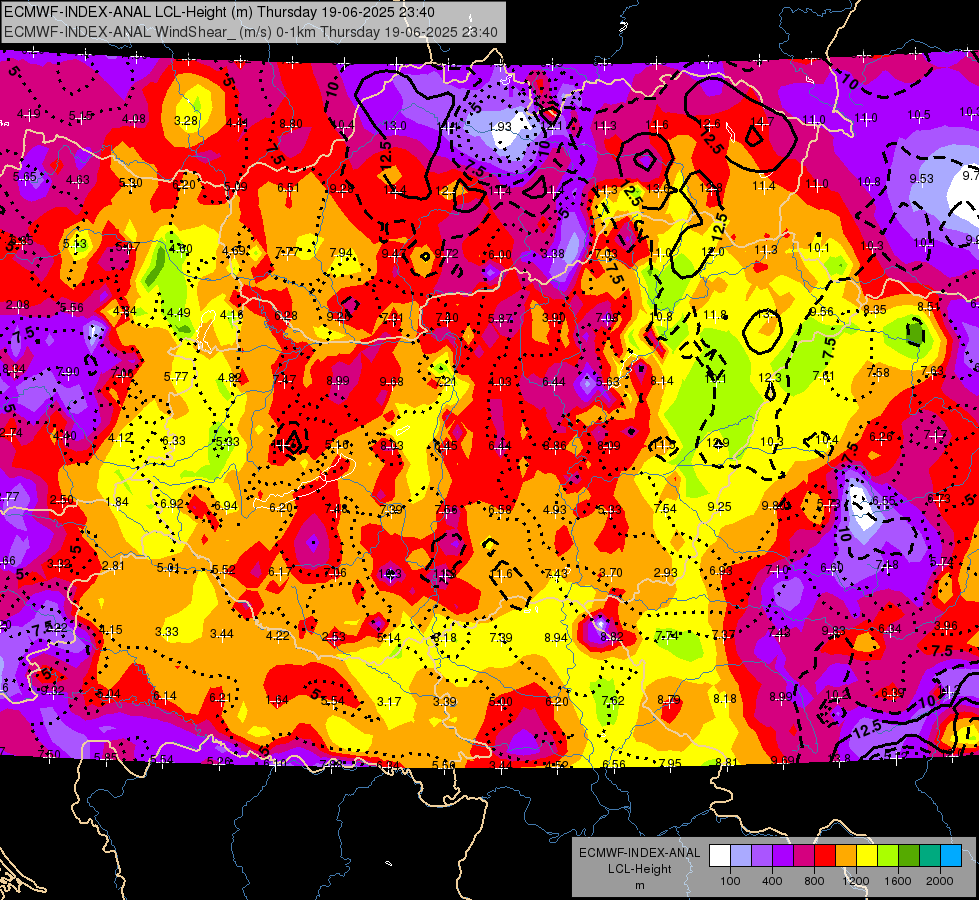The height and width of the screenshot is (900, 979).
Task: Click the wind shear value '9.68'
Action: pyautogui.click(x=391, y=382)
